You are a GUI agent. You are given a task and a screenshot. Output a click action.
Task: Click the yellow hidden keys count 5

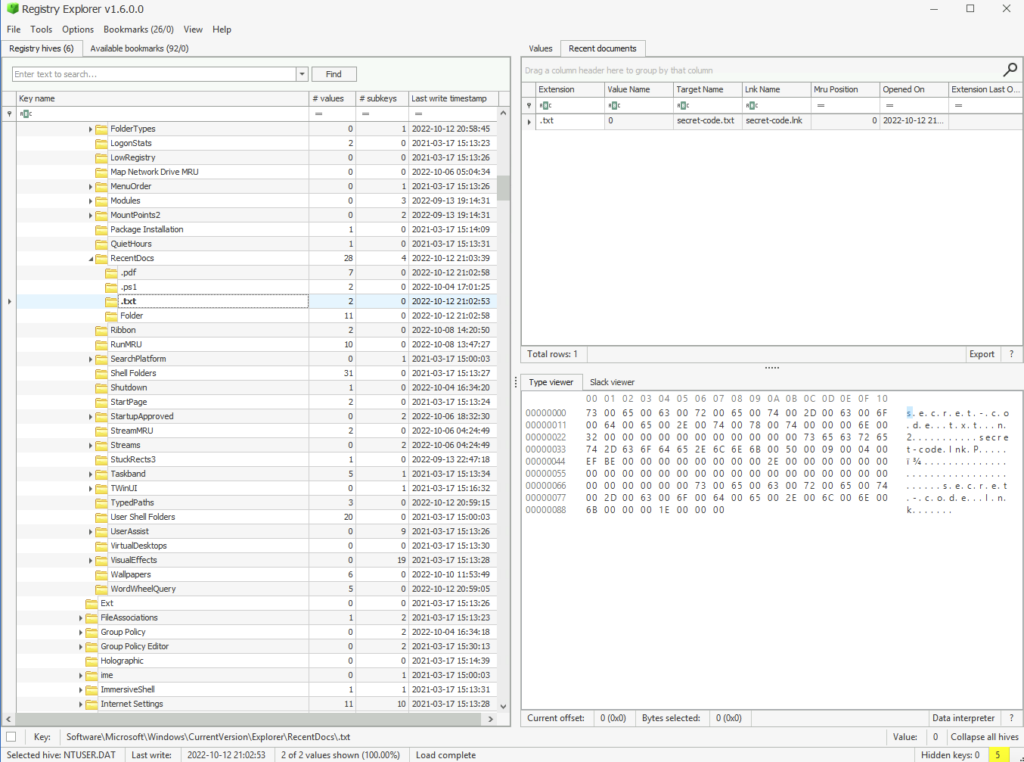[x=998, y=755]
